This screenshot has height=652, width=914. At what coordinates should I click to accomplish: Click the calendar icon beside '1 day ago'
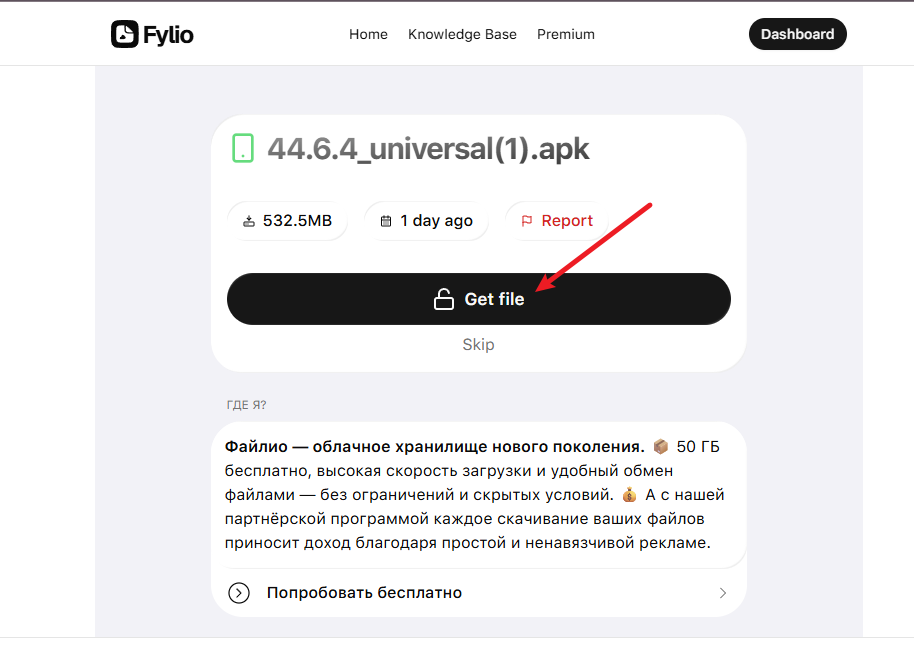388,220
